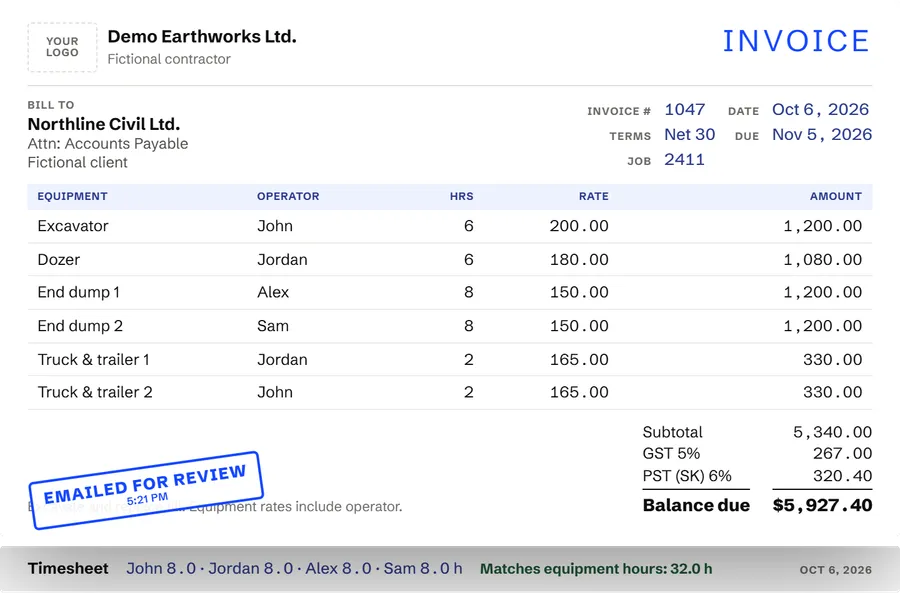The image size is (900, 593).
Task: Click the RATE column header
Action: coord(593,196)
